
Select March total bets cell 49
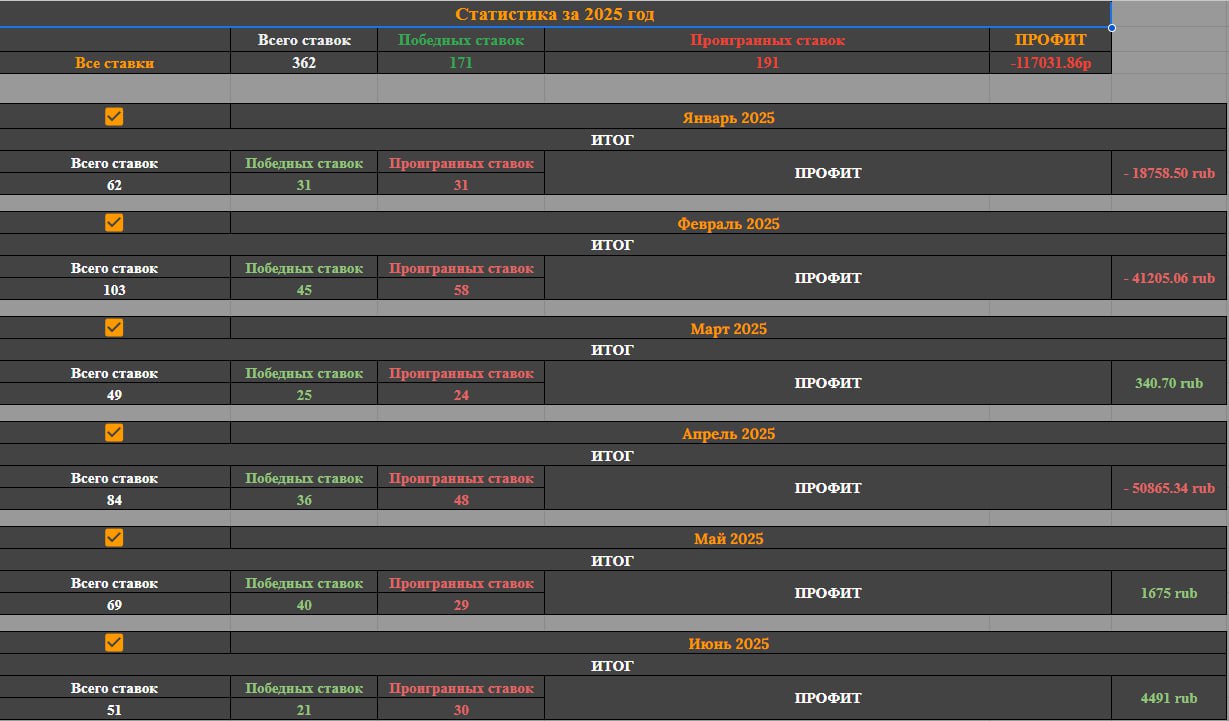(115, 395)
